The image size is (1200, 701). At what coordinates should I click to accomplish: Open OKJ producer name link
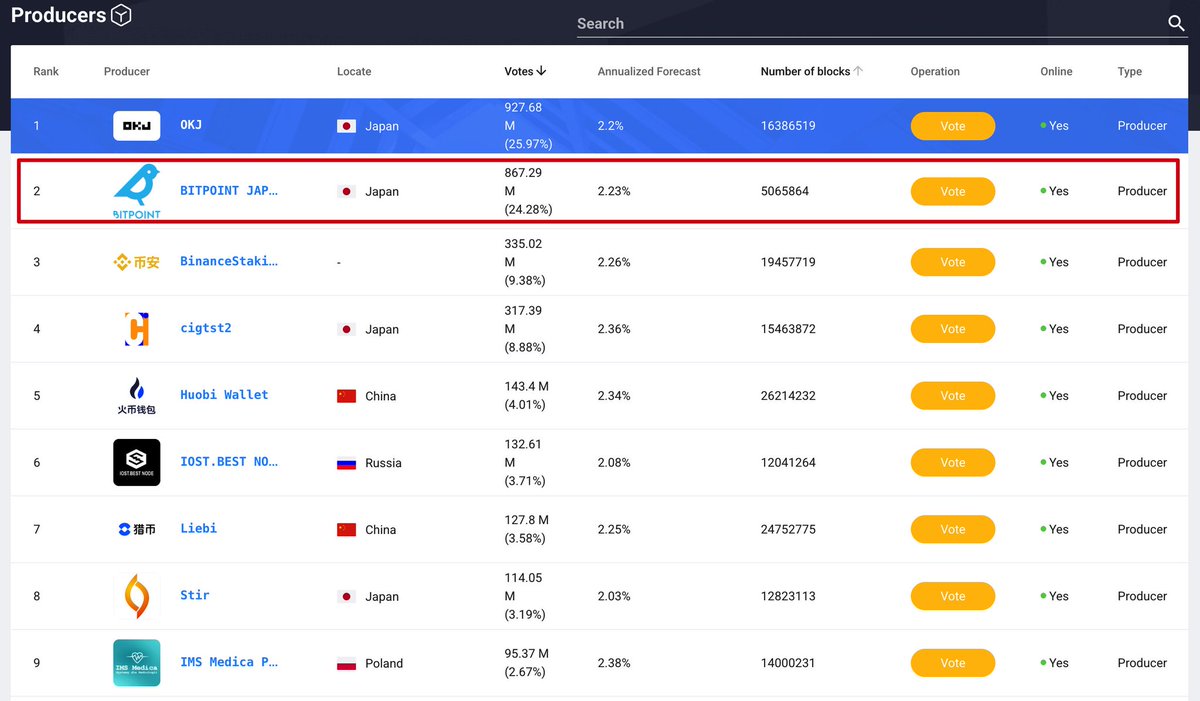[191, 125]
